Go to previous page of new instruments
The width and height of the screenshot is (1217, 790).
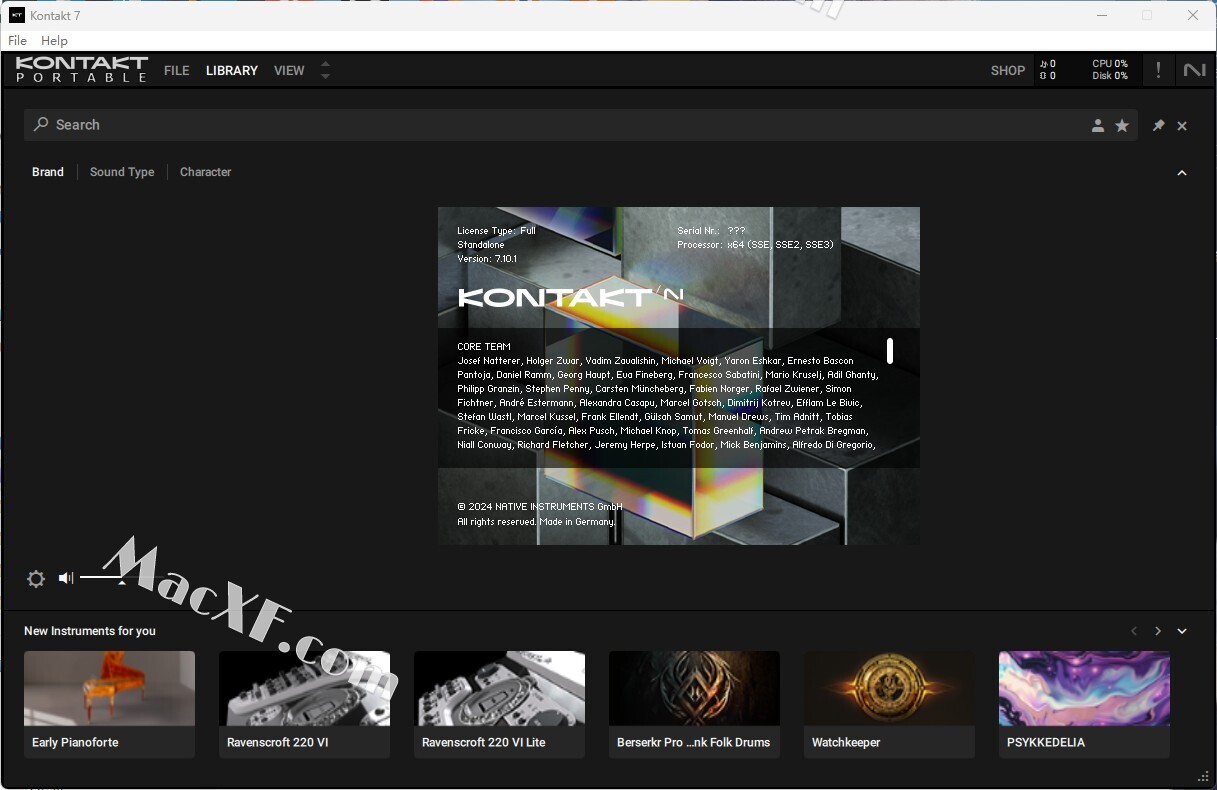(x=1134, y=631)
